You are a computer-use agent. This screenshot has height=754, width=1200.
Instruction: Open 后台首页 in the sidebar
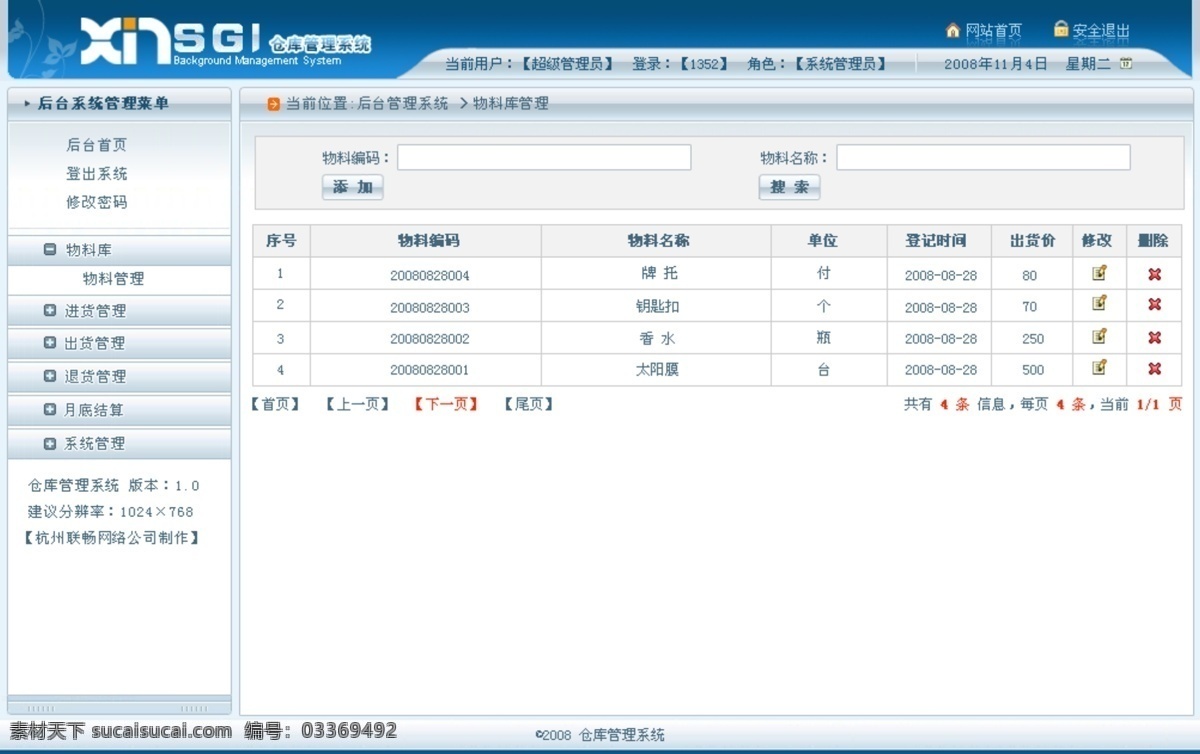97,145
